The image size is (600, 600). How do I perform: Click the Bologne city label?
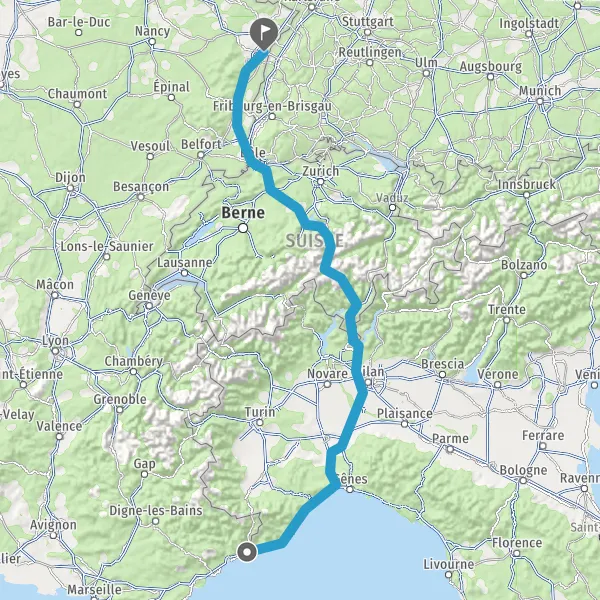coord(523,470)
